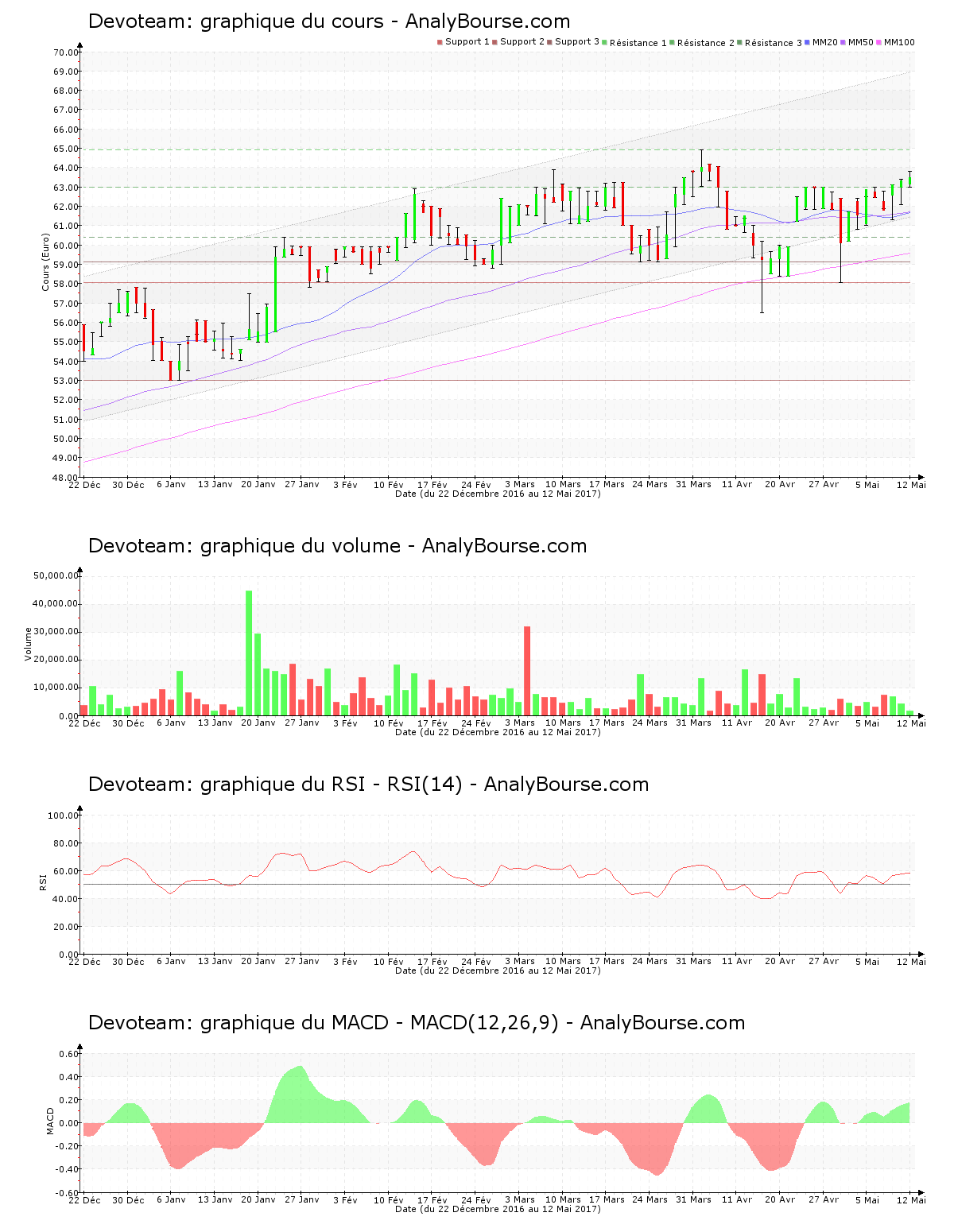
Task: Click the 'Volume' vertical axis title
Action: 29,644
